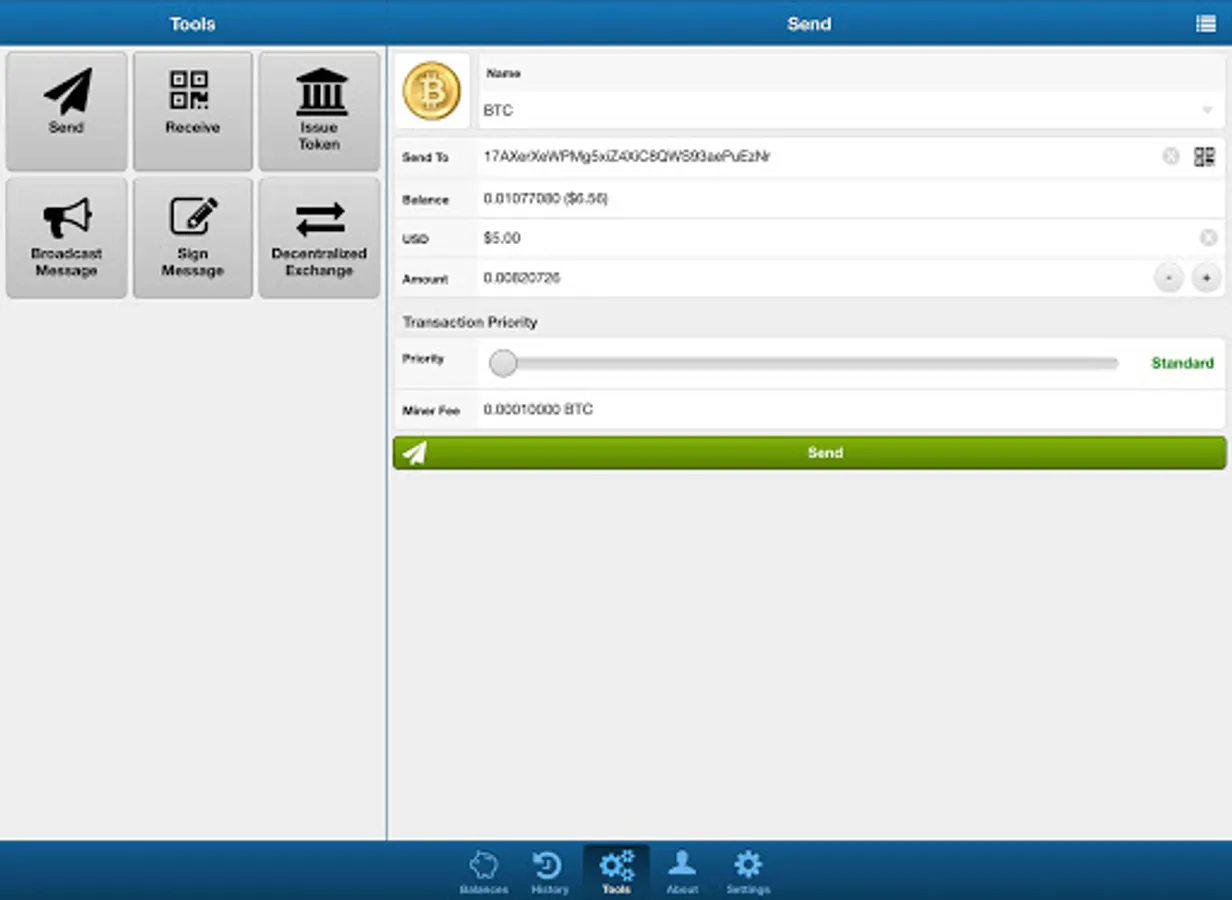1232x900 pixels.
Task: Clear the USD amount field
Action: tap(1209, 238)
